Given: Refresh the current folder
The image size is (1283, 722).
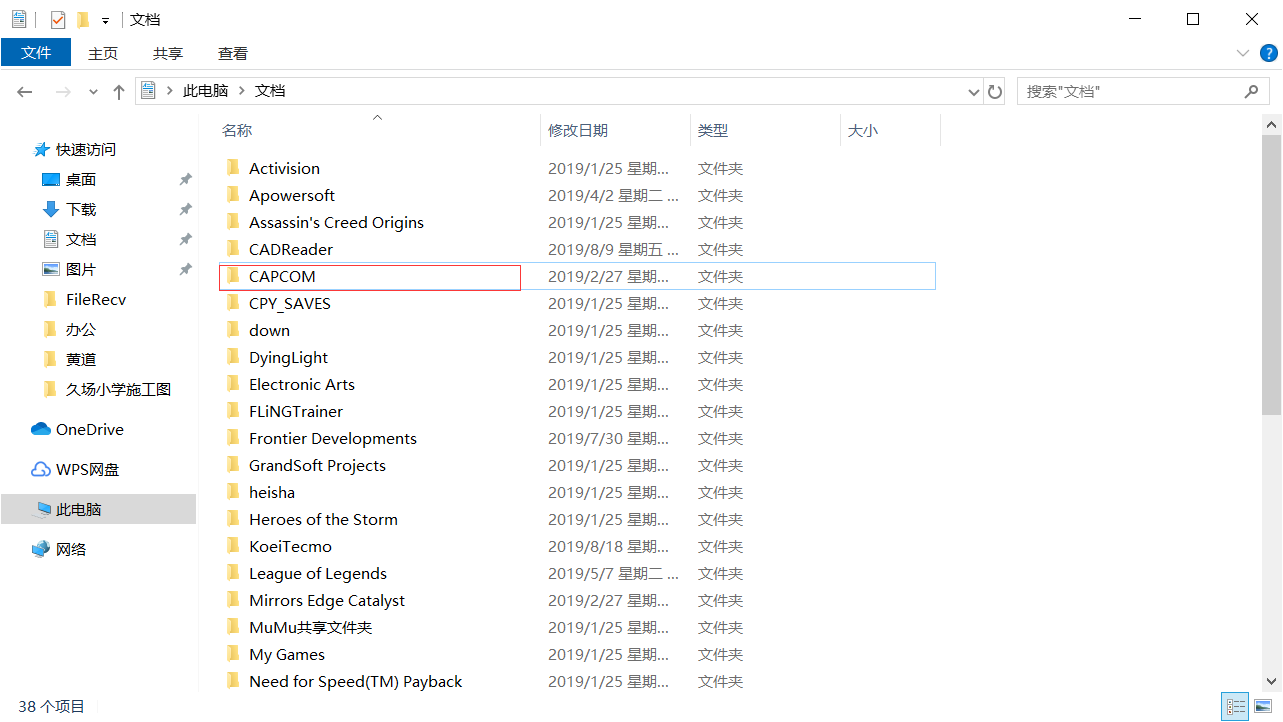Looking at the screenshot, I should tap(995, 91).
